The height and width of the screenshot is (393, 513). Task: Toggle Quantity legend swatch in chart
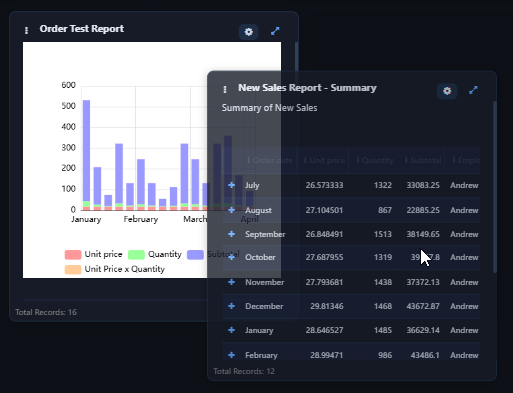tap(136, 255)
